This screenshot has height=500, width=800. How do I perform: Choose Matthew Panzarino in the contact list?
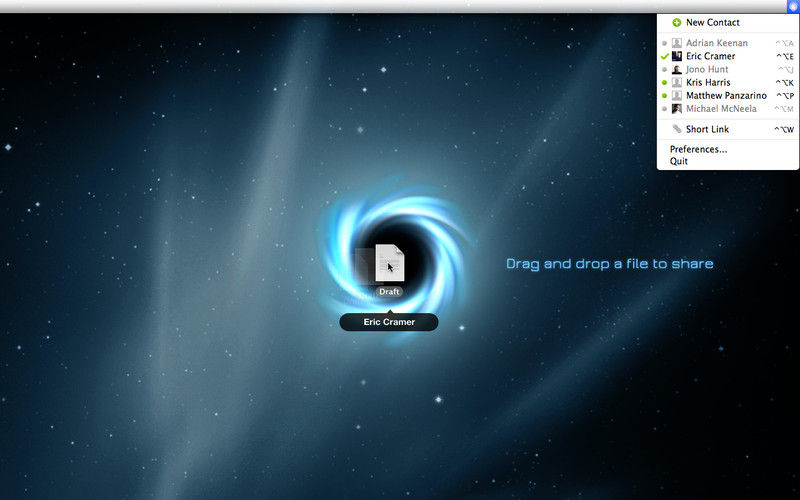(726, 96)
